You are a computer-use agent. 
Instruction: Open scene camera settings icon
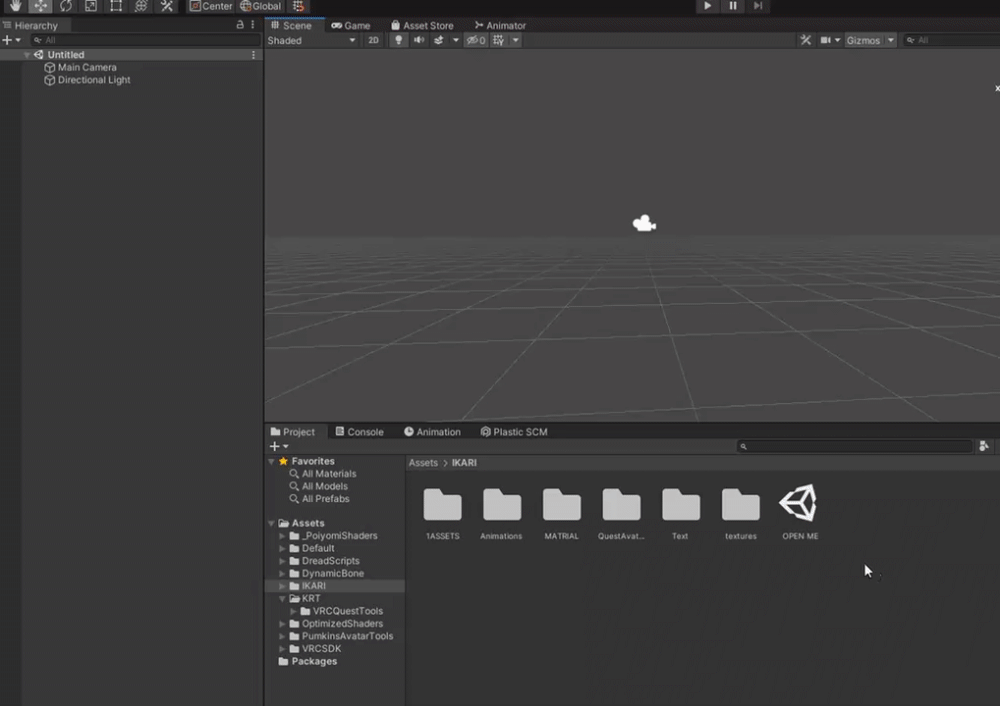point(825,40)
